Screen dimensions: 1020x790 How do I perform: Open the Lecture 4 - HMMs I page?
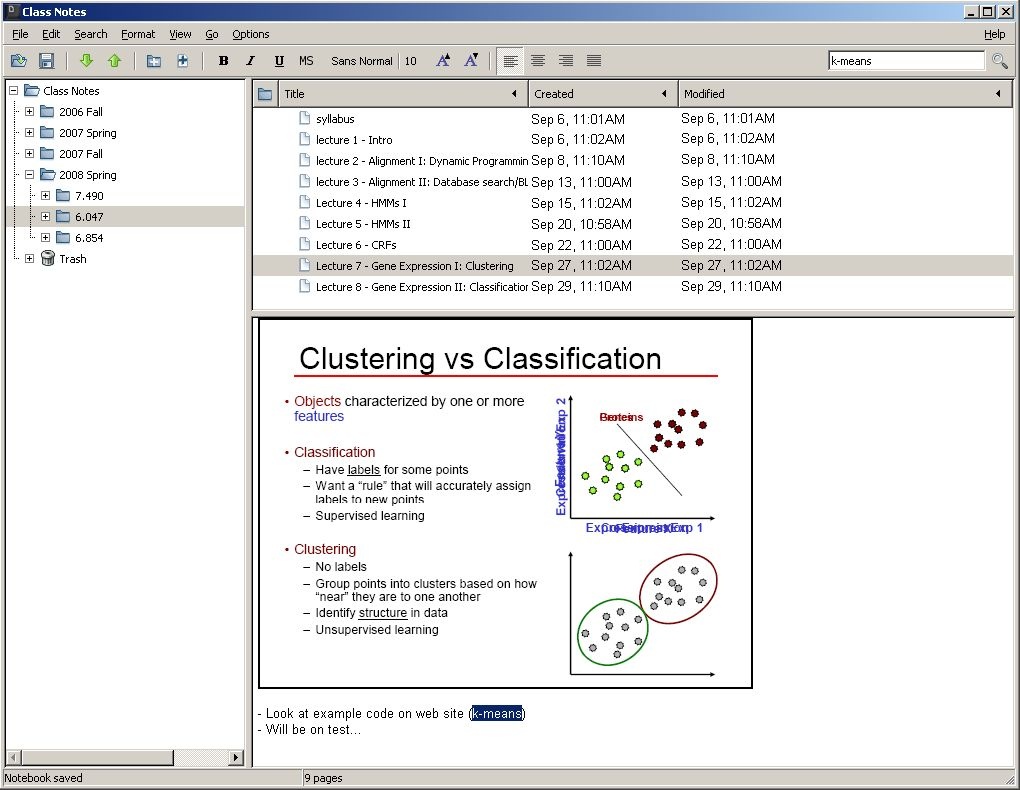point(361,203)
